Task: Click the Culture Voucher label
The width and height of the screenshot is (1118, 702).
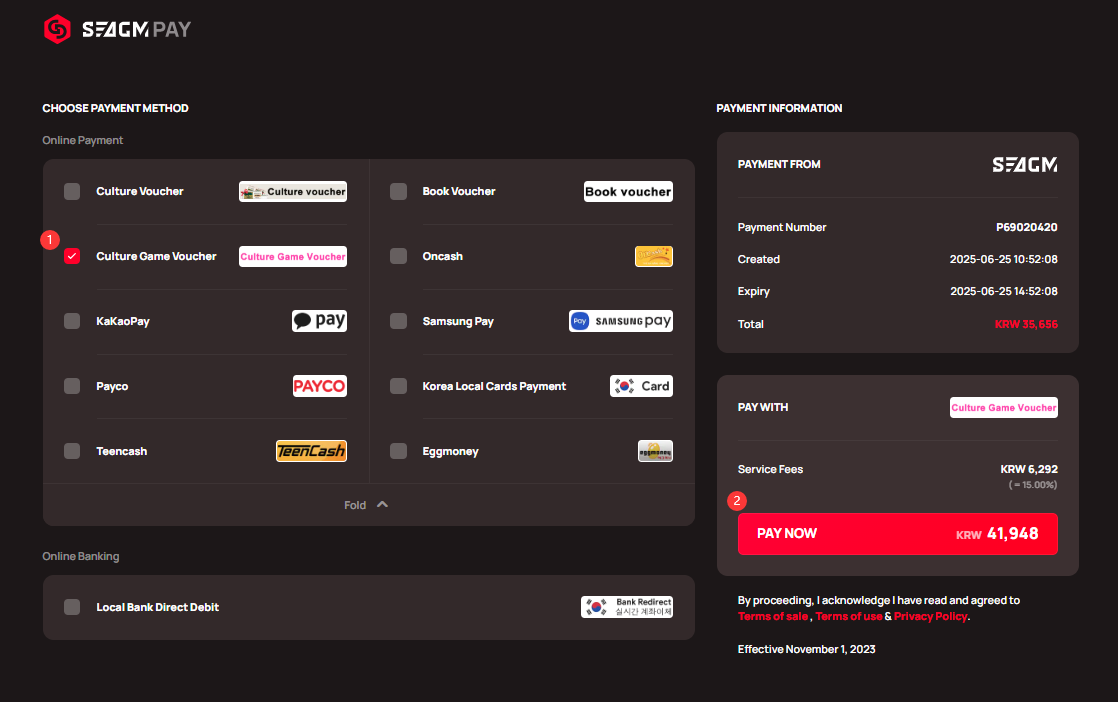Action: click(140, 192)
